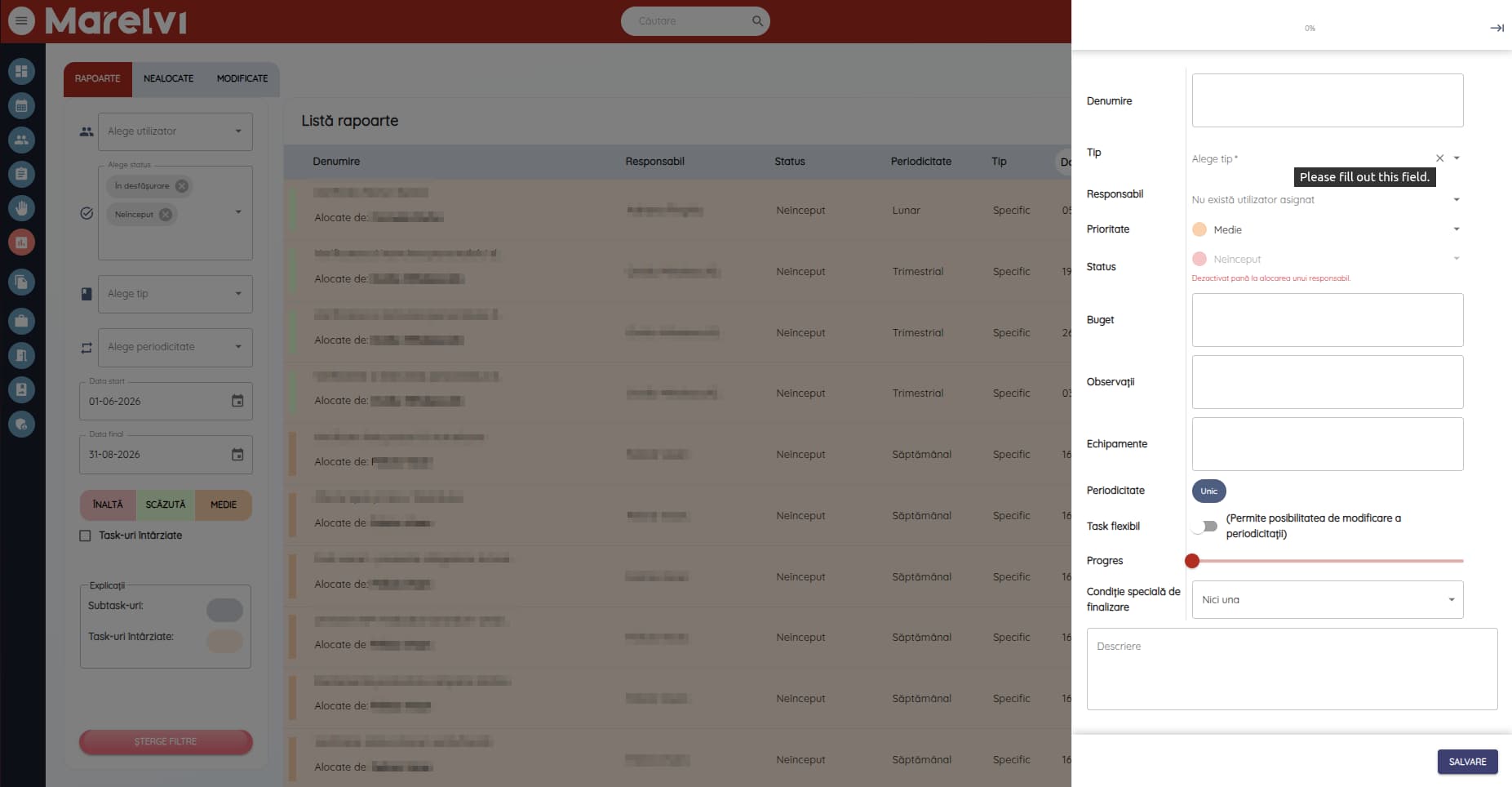Expand the Alege utilizator dropdown
Image resolution: width=1512 pixels, height=787 pixels.
click(x=175, y=131)
